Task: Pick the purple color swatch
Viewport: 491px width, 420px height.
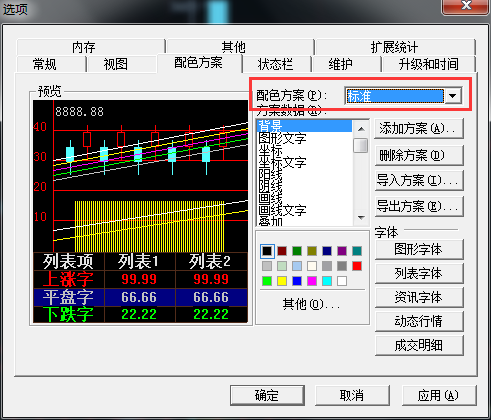Action: (342, 251)
